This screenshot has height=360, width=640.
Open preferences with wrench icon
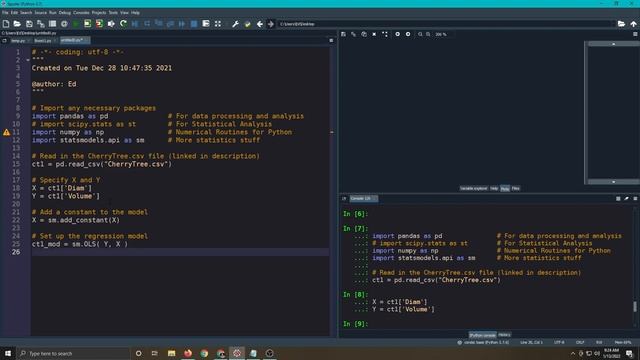click(235, 24)
